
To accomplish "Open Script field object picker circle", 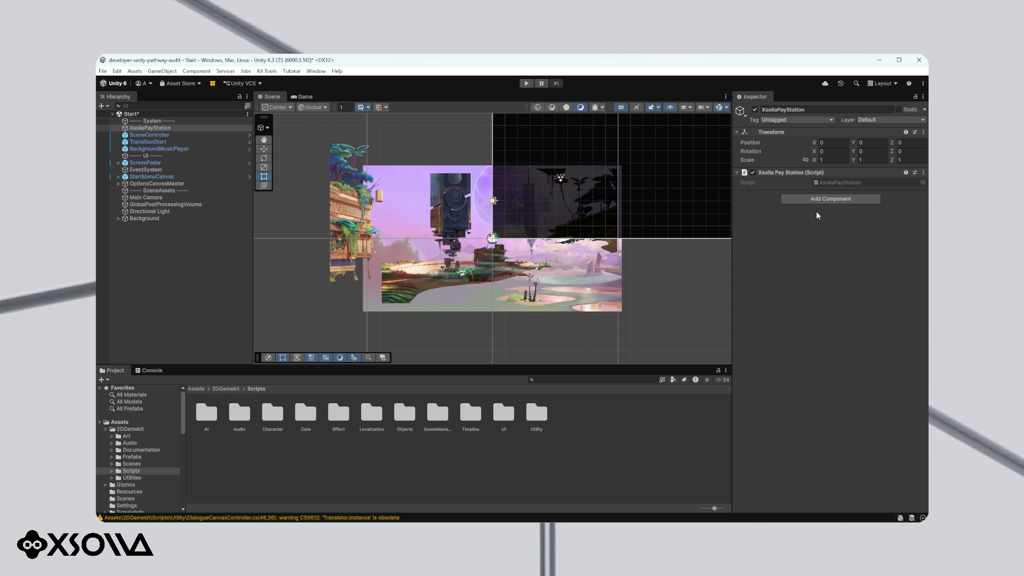I will point(923,183).
